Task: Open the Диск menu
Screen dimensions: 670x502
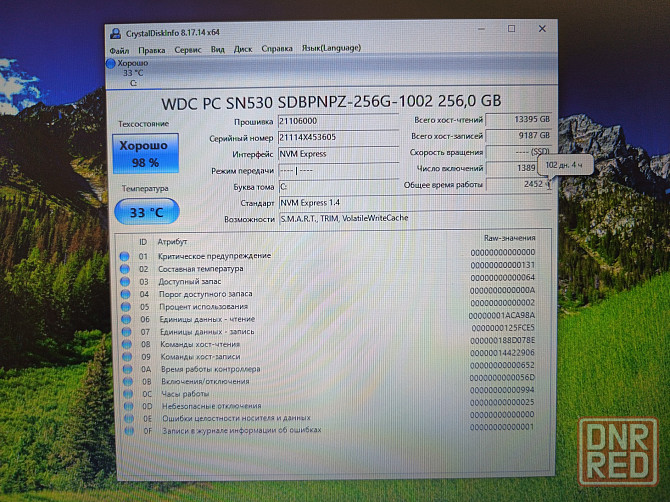Action: point(243,49)
